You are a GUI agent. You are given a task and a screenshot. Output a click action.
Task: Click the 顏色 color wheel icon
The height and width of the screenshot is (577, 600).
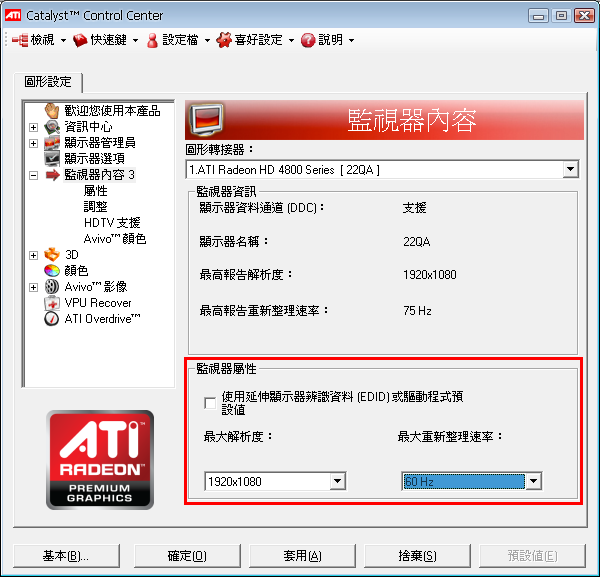pyautogui.click(x=52, y=271)
